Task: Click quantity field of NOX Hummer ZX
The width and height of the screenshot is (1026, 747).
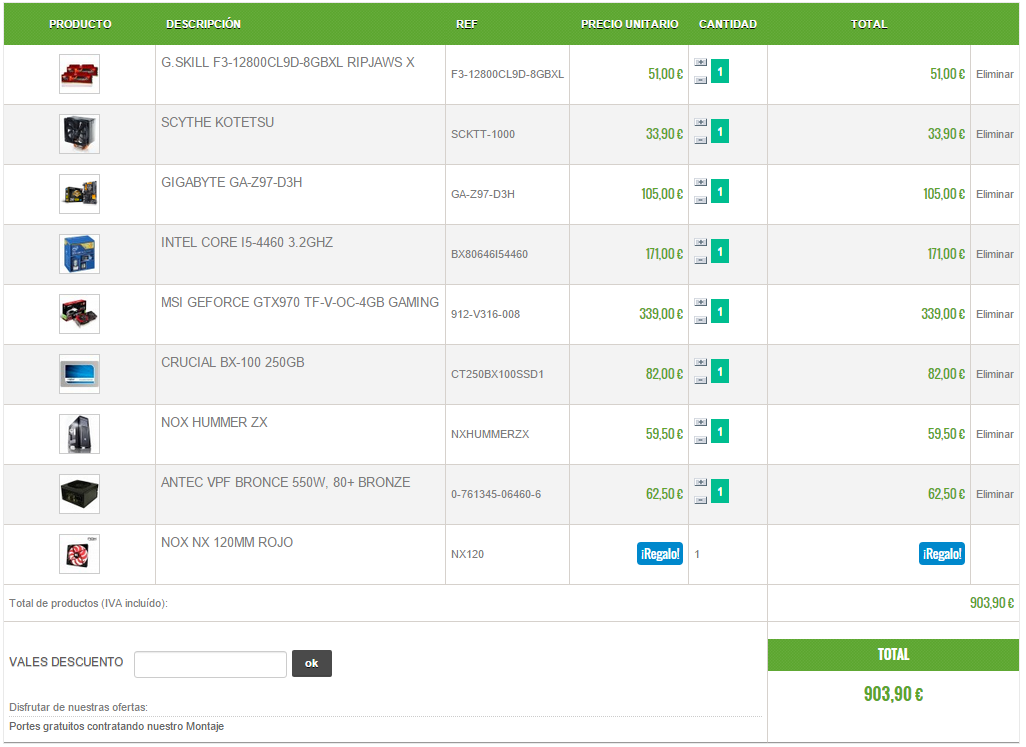Action: (x=720, y=432)
